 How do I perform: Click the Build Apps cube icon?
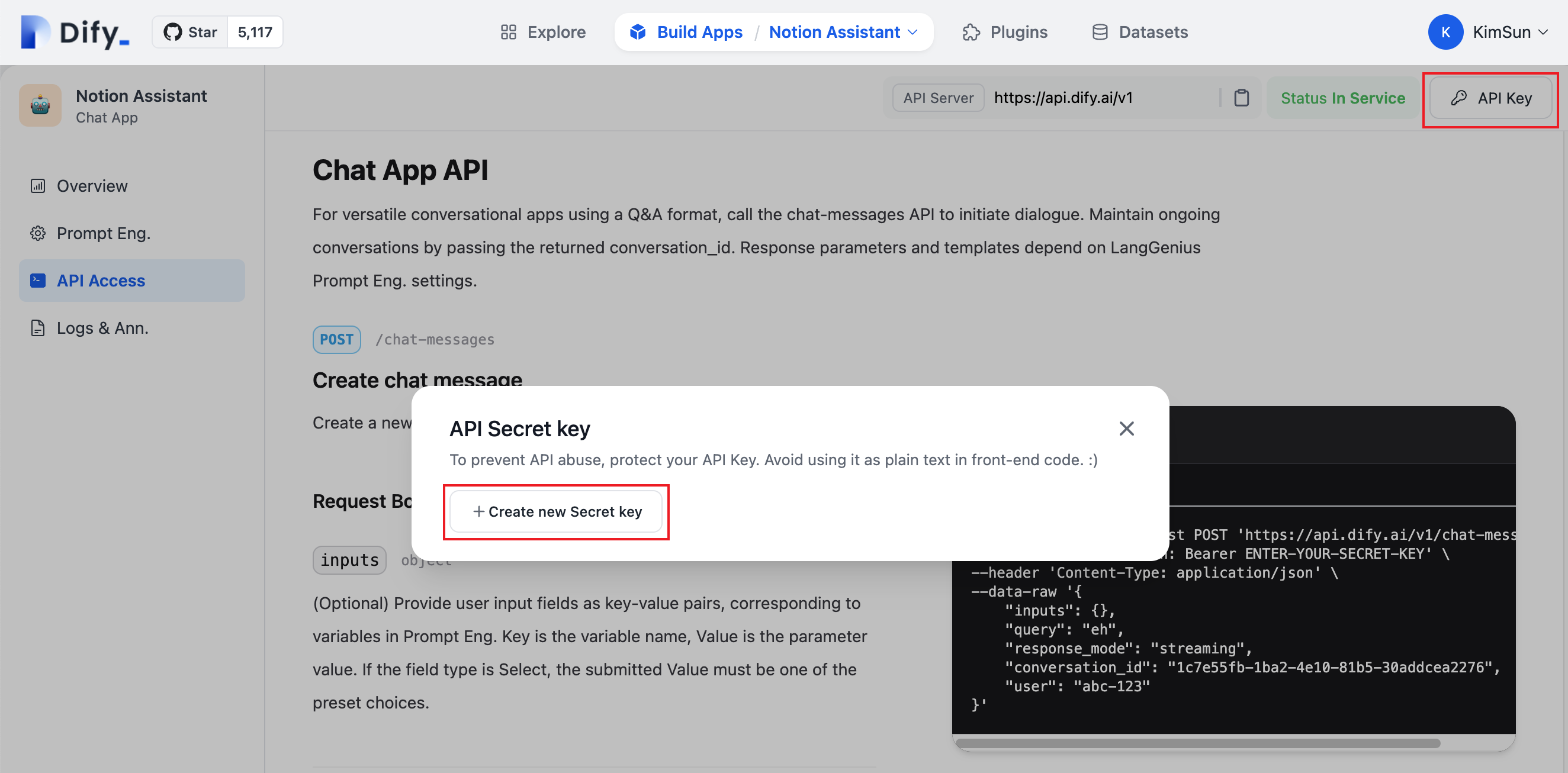point(637,33)
